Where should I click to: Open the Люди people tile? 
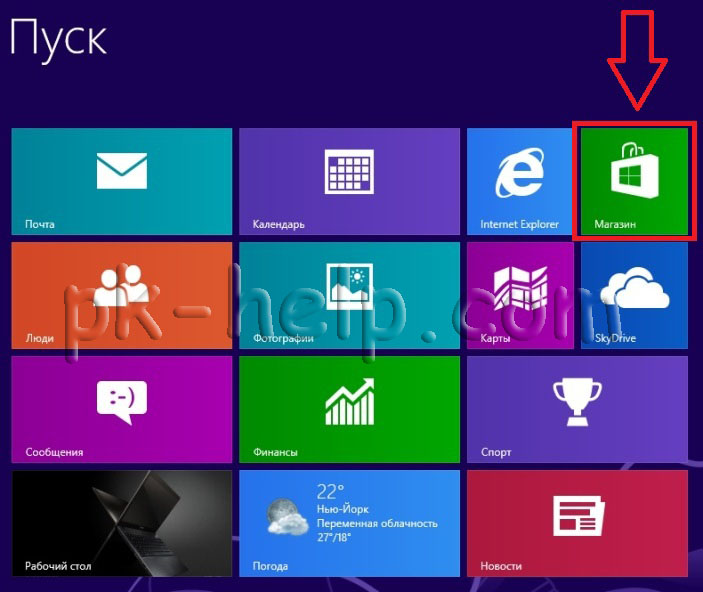click(122, 296)
